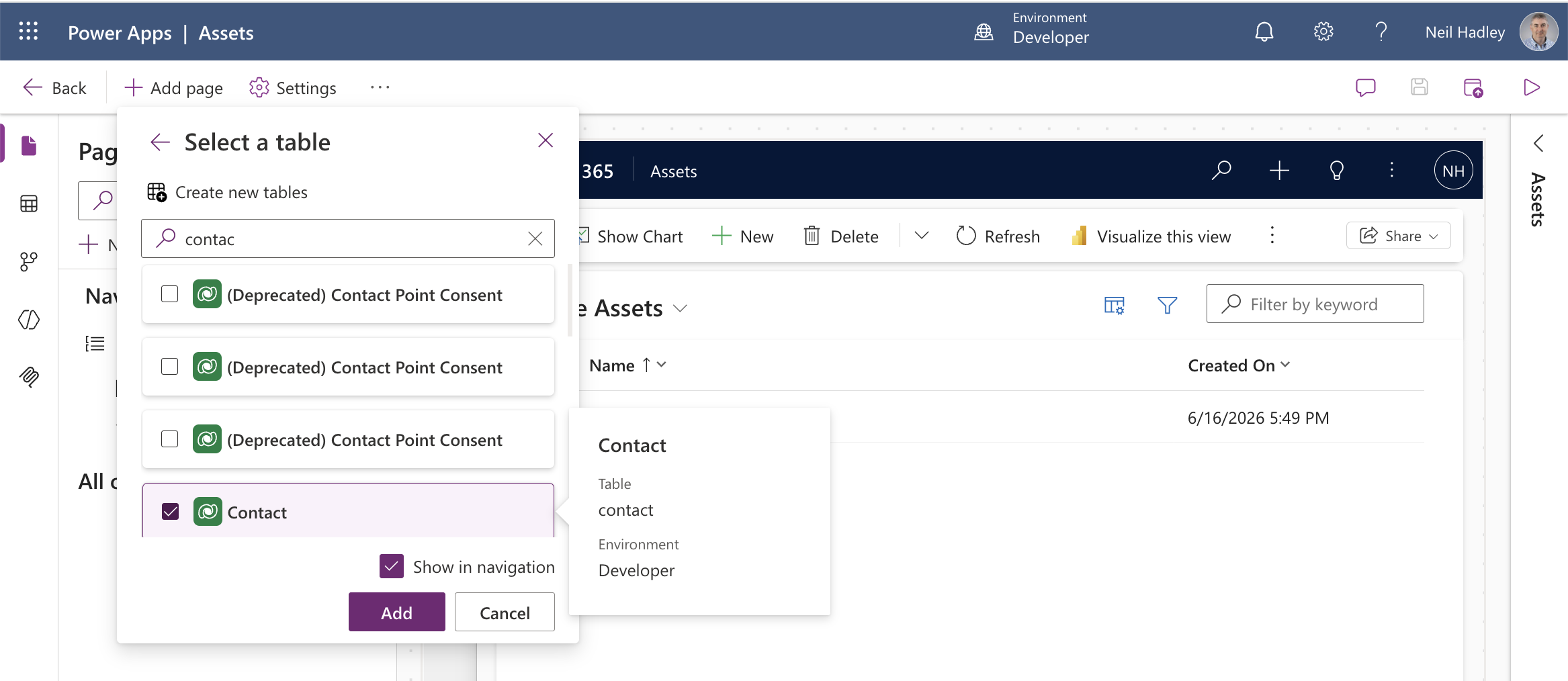Collapse the Assets right panel chevron

pos(1538,143)
